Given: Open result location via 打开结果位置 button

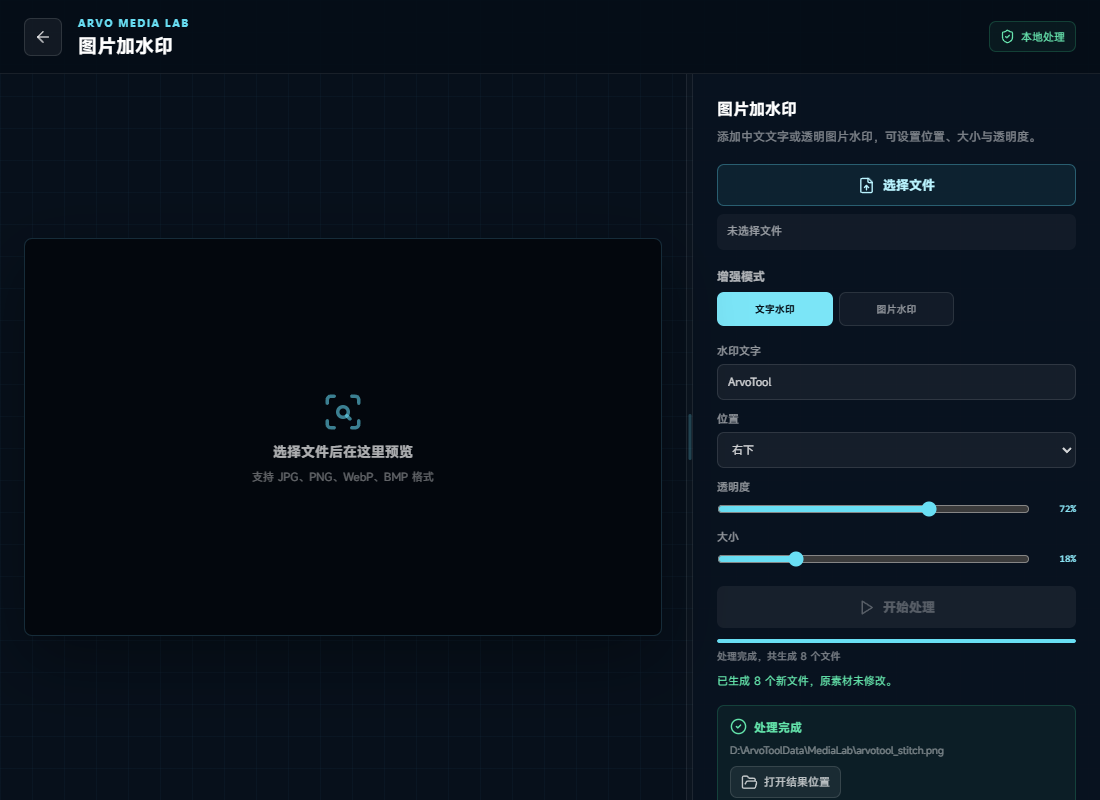Looking at the screenshot, I should [x=785, y=782].
